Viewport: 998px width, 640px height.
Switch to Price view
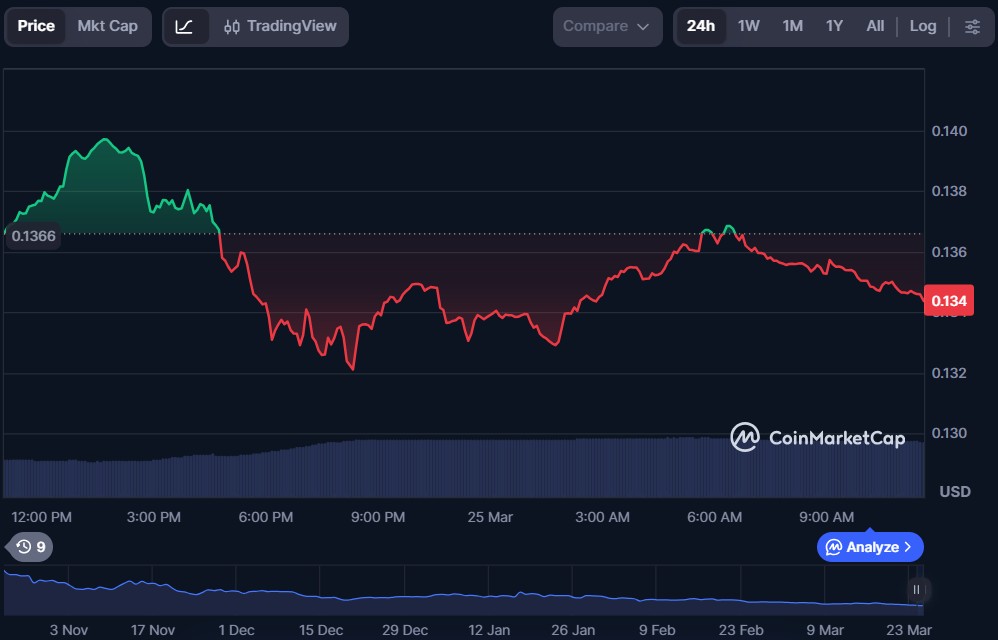point(37,26)
